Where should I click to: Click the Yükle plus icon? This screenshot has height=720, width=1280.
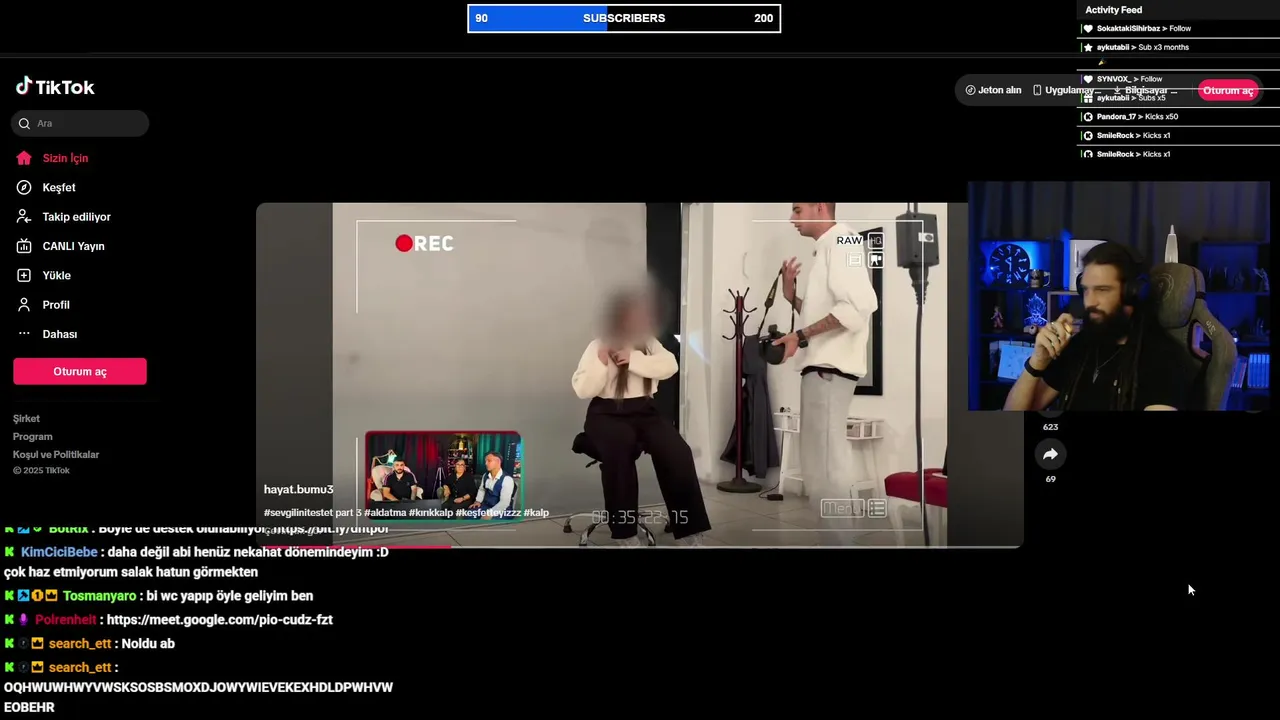24,275
